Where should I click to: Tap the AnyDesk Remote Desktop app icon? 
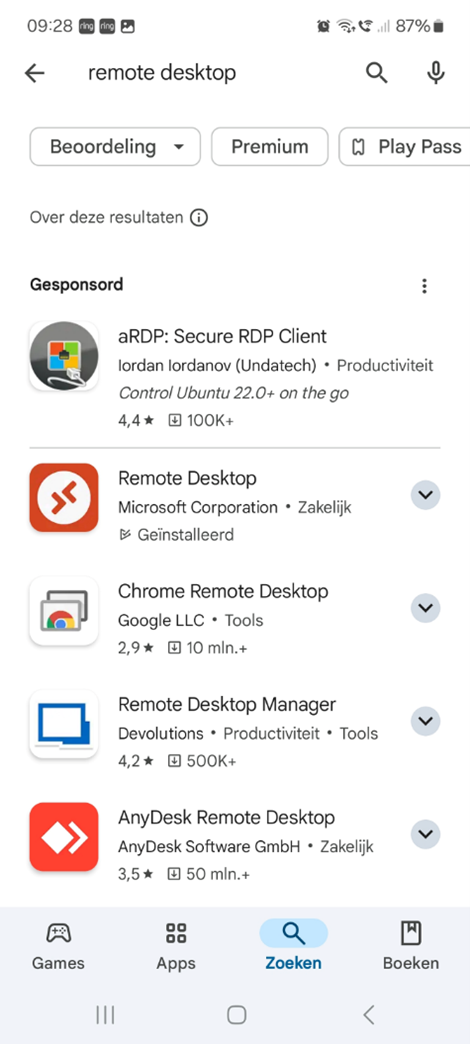tap(64, 837)
